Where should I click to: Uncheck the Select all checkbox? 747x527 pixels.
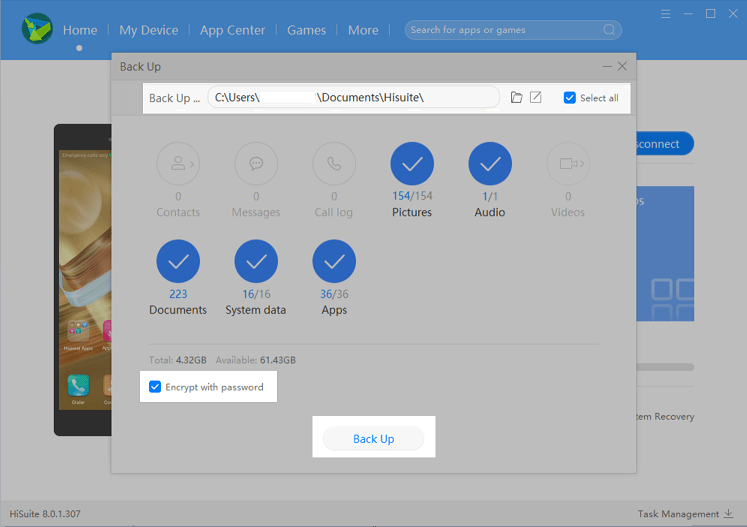pos(569,98)
